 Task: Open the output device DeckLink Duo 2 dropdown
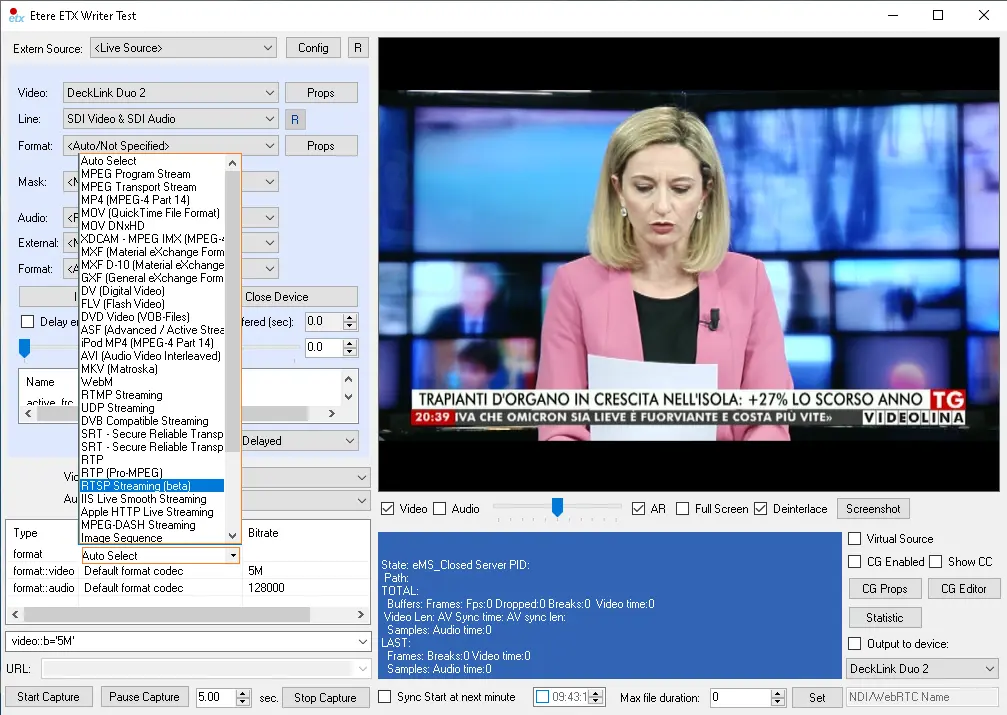[x=921, y=668]
